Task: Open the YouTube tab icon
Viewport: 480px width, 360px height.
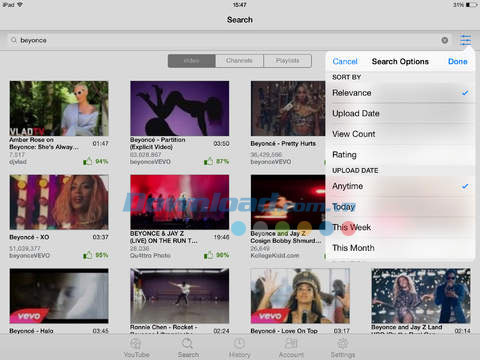Action: [136, 343]
